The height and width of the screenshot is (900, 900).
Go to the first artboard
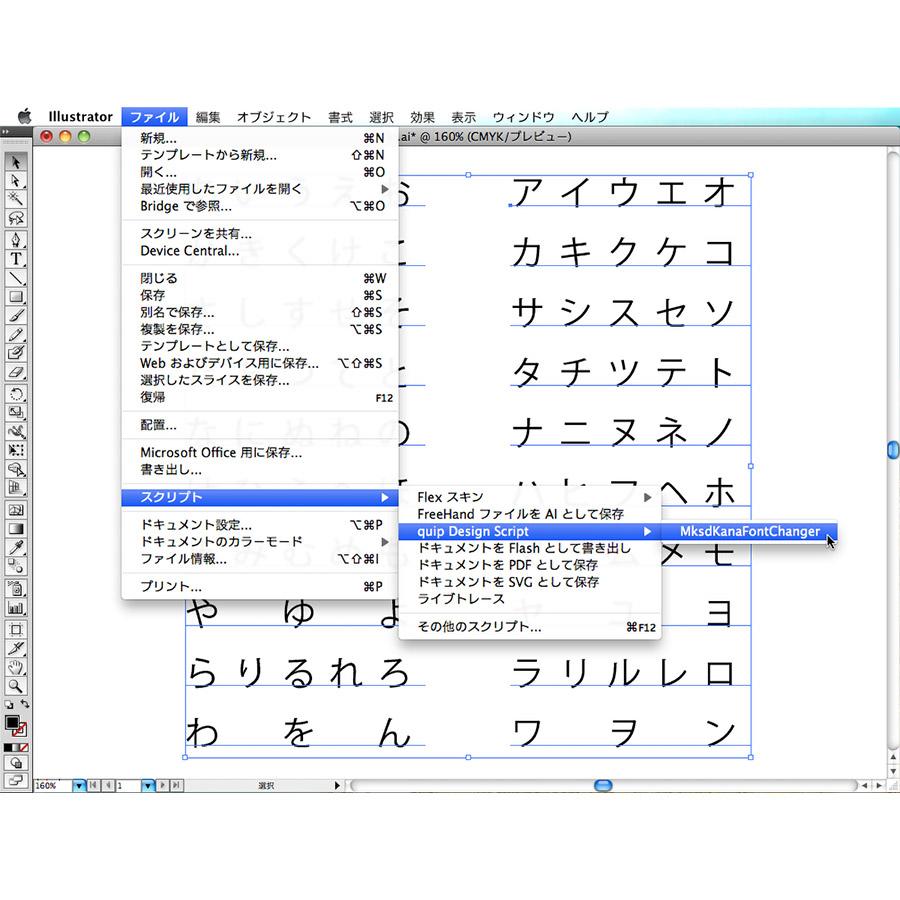pos(94,785)
